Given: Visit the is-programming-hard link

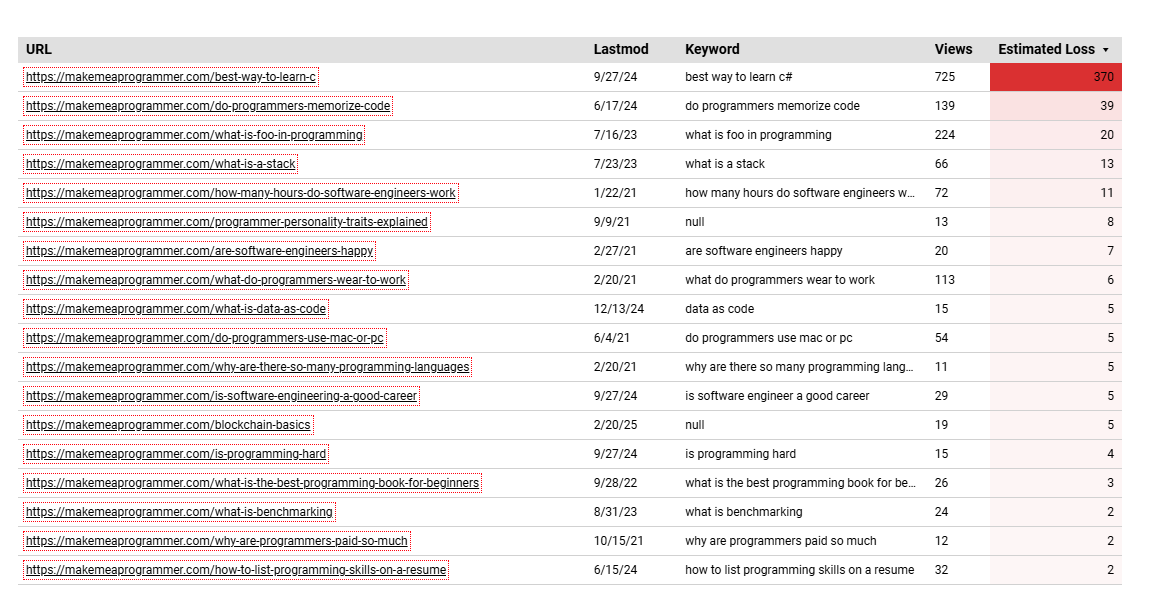Looking at the screenshot, I should tap(176, 454).
